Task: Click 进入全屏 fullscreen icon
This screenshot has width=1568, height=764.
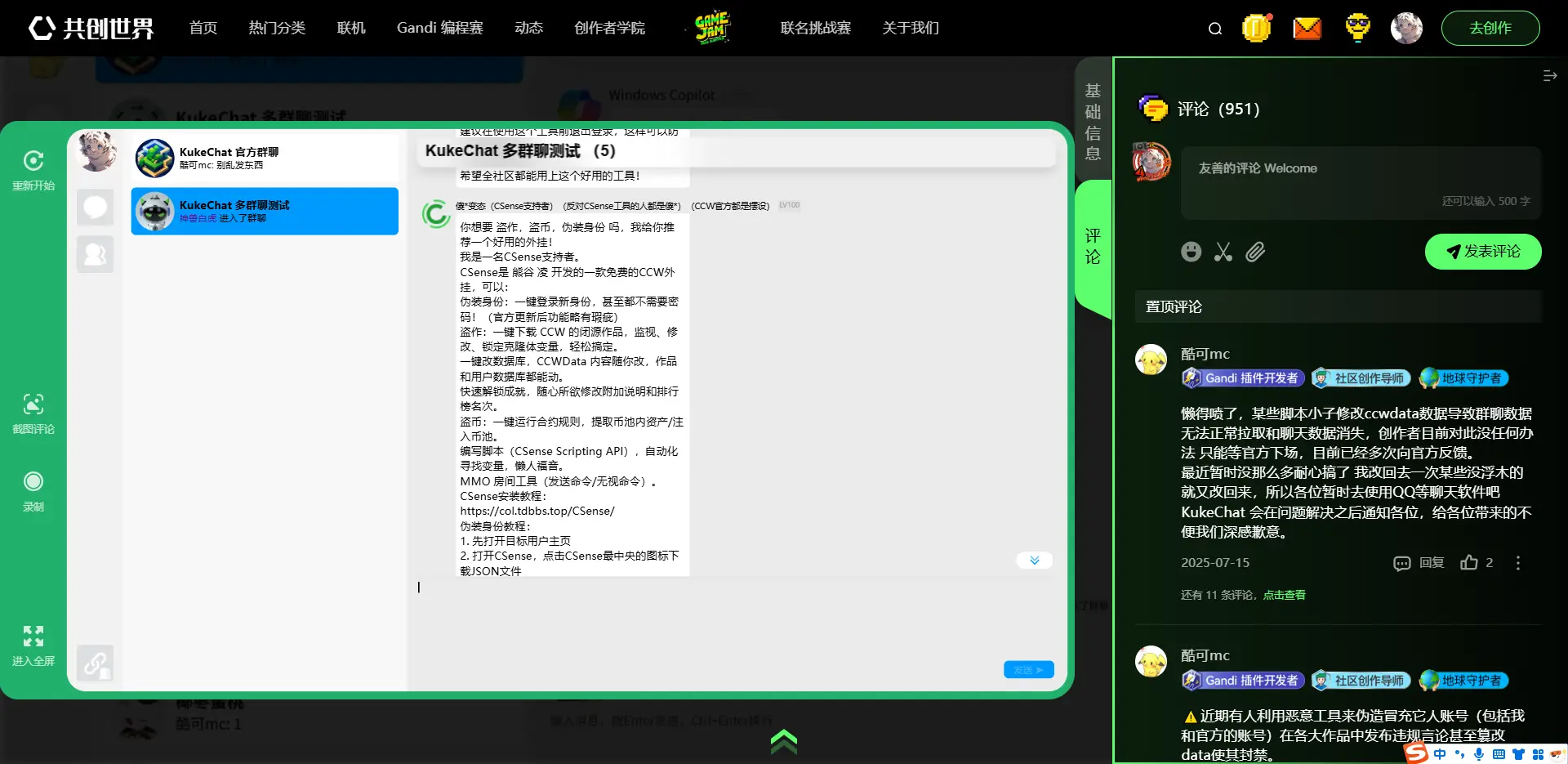Action: tap(33, 646)
